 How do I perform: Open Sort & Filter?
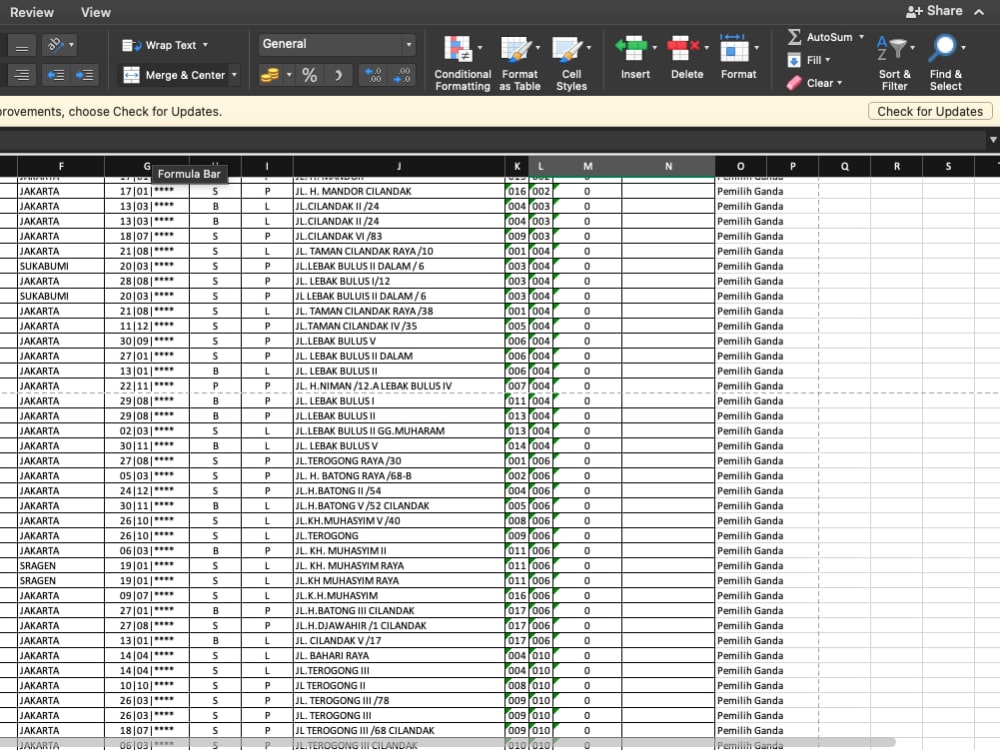894,62
